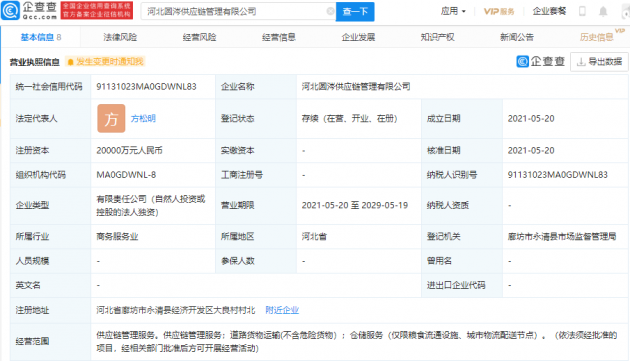Switch to 法律风险 tab
The width and height of the screenshot is (630, 361).
pyautogui.click(x=120, y=37)
